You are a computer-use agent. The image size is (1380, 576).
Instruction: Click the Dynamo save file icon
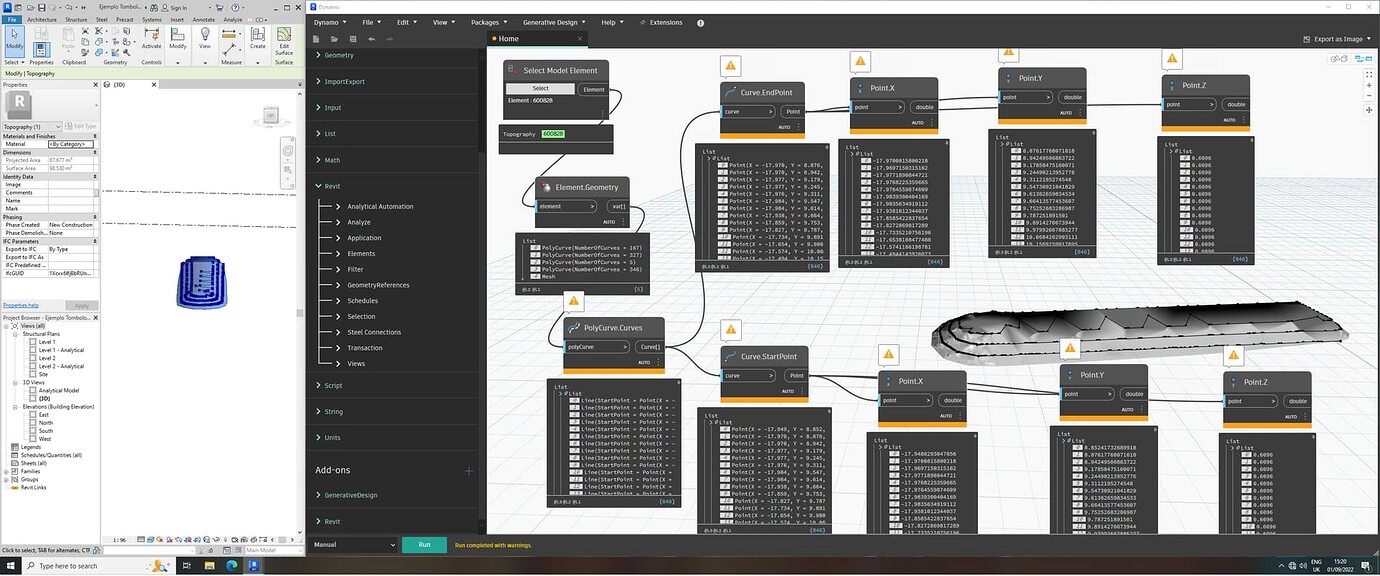click(351, 39)
